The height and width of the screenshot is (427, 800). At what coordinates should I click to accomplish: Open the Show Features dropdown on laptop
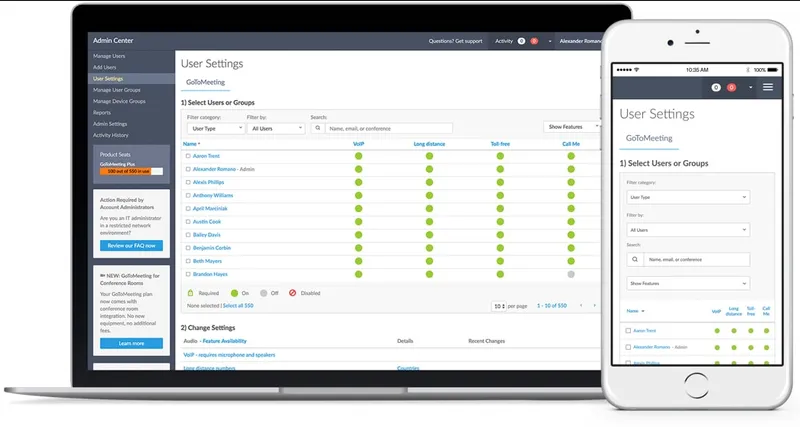[x=572, y=127]
